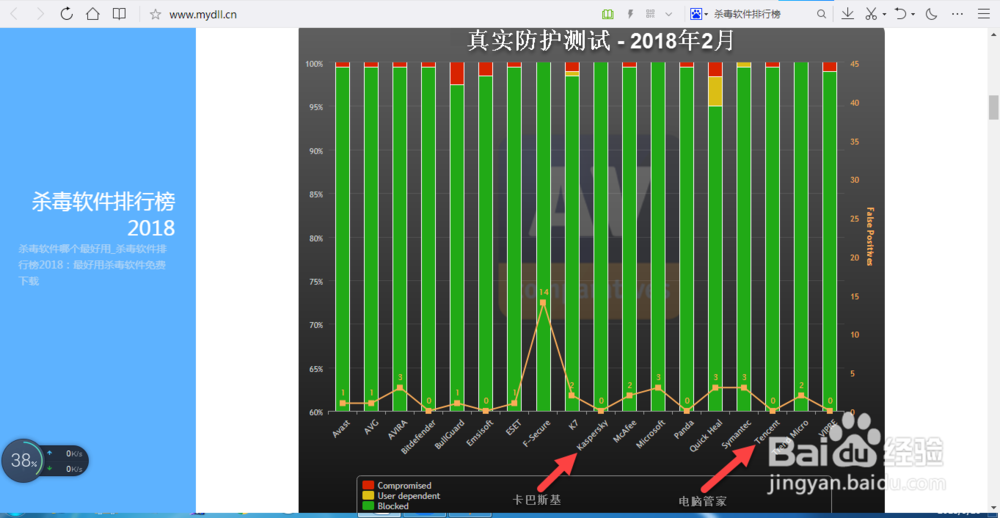Go forward to the next page
1000x518 pixels.
(40, 14)
